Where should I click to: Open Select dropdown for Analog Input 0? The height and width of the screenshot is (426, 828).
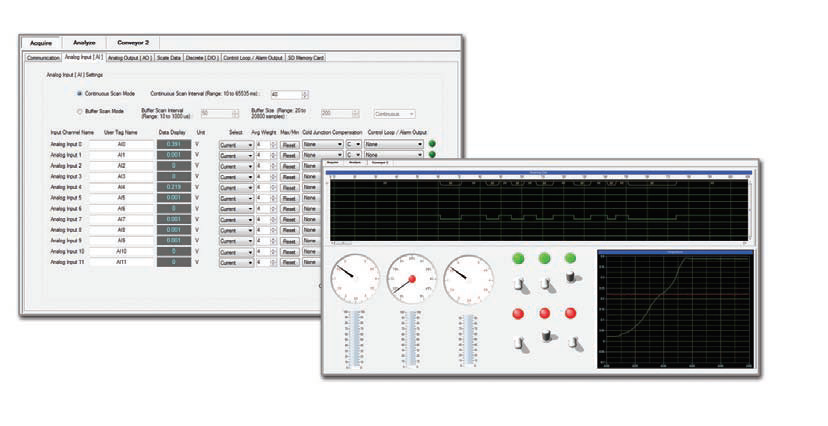coord(236,144)
